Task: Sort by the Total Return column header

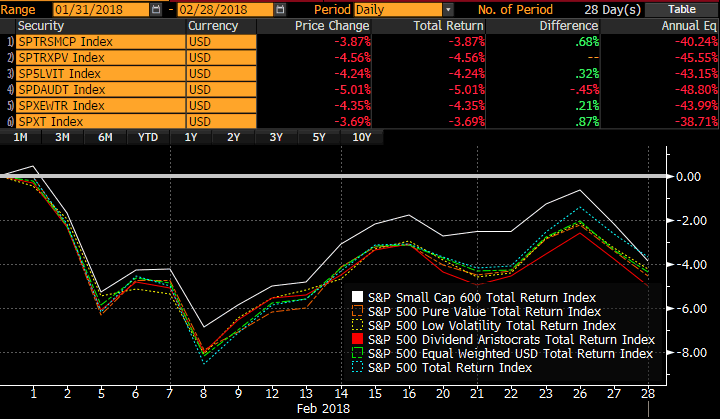Action: 428,26
